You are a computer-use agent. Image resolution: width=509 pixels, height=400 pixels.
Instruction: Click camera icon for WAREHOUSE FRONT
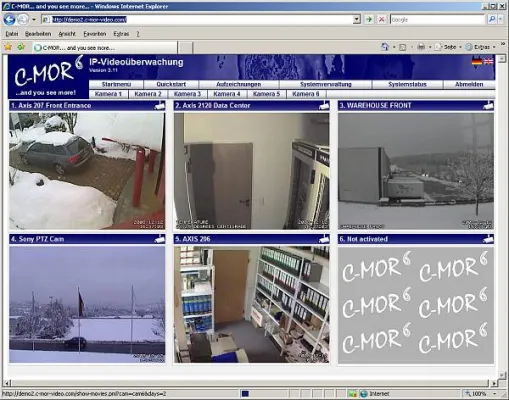pyautogui.click(x=488, y=106)
